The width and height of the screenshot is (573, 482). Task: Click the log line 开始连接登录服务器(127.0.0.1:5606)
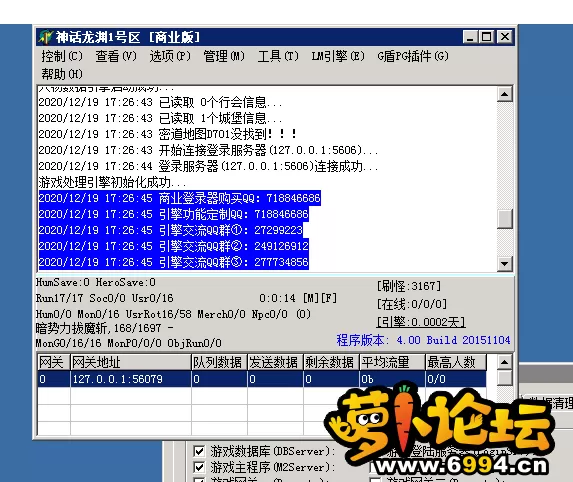(x=208, y=150)
